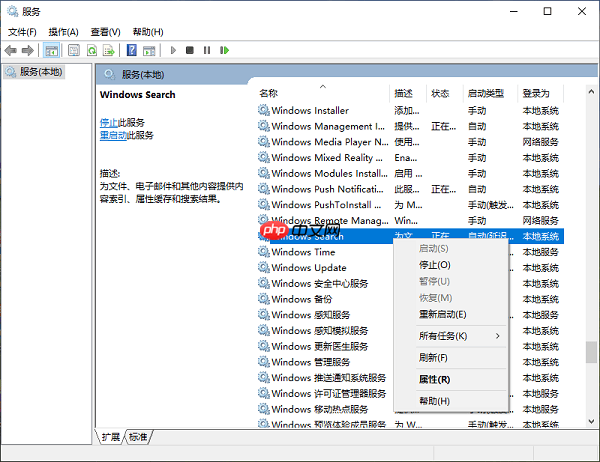Image resolution: width=600 pixels, height=462 pixels.
Task: Click the scrollbar down arrow in the services list
Action: click(x=591, y=421)
